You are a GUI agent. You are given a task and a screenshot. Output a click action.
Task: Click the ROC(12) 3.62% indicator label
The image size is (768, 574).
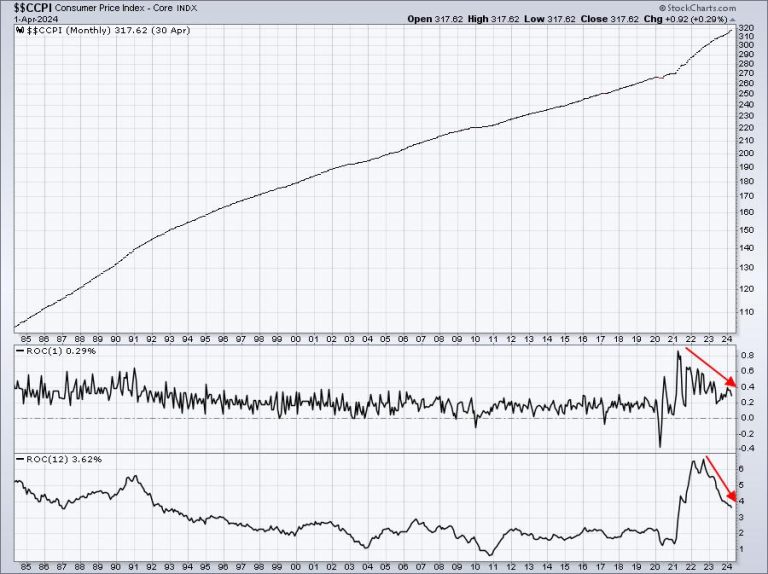point(47,458)
